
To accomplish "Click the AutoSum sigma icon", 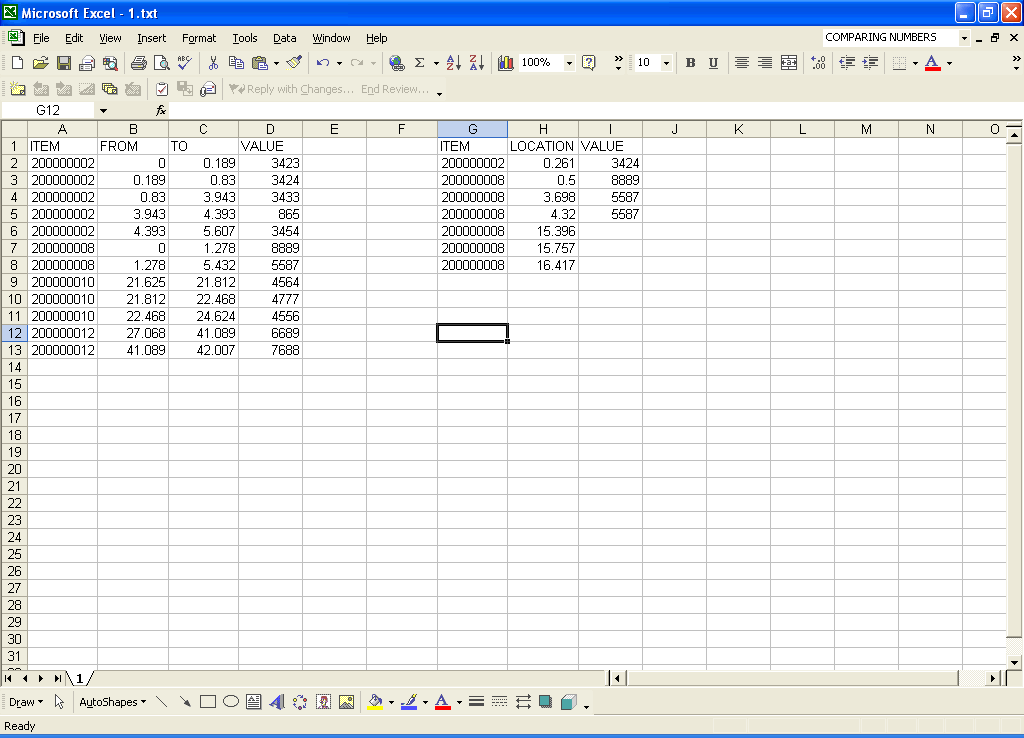I will pos(419,63).
